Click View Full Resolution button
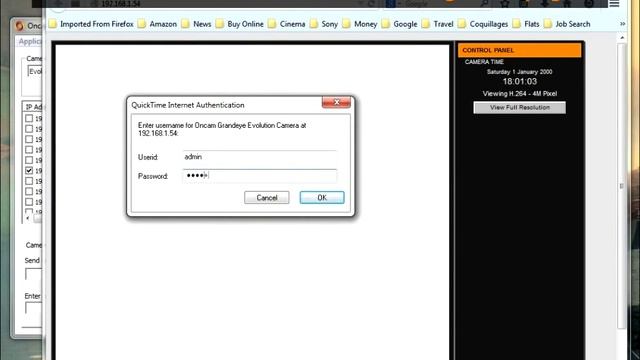This screenshot has width=640, height=360. pyautogui.click(x=520, y=107)
